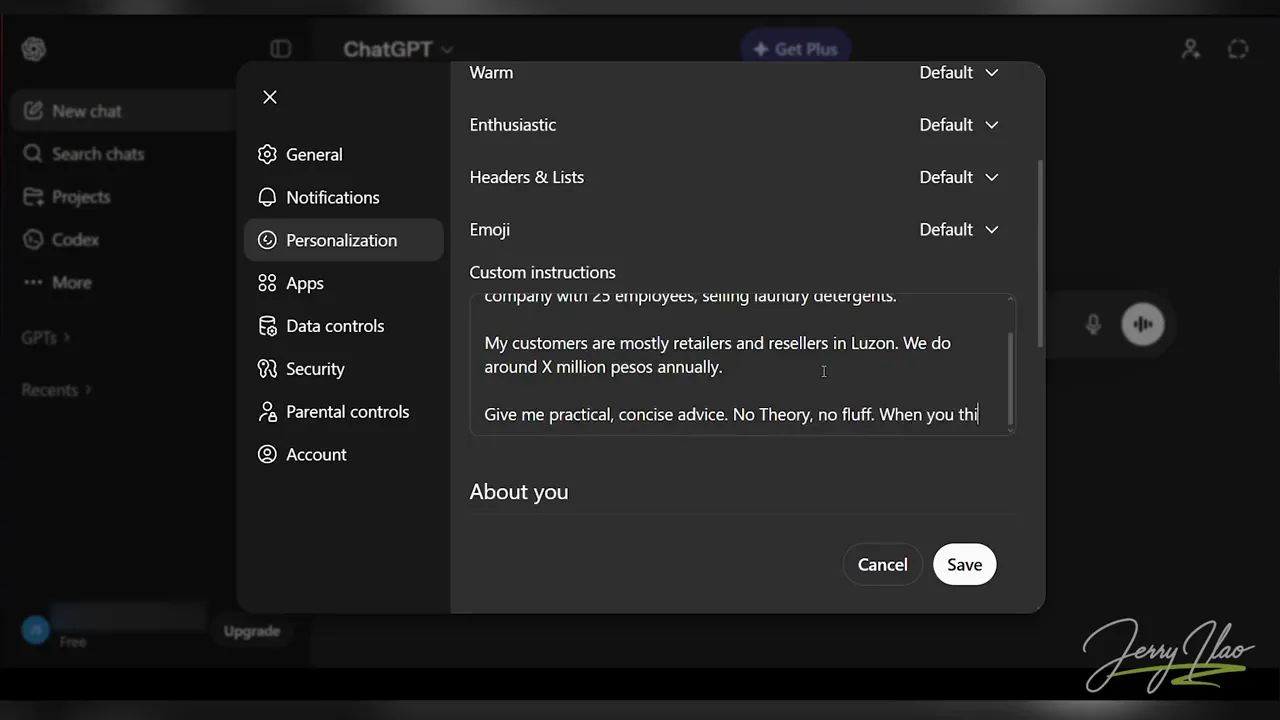Click the microphone dictation icon
This screenshot has width=1280, height=720.
coord(1093,324)
